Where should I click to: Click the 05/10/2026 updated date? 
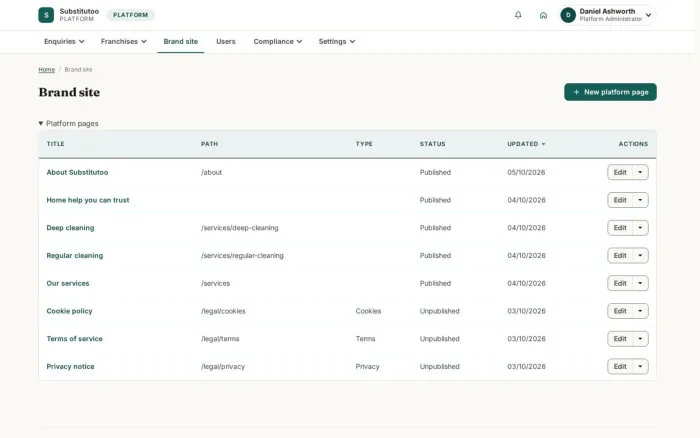(x=526, y=172)
